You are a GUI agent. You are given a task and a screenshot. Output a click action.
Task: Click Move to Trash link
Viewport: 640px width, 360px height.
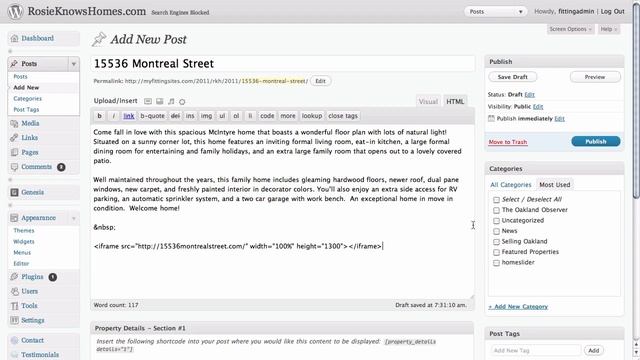(508, 142)
